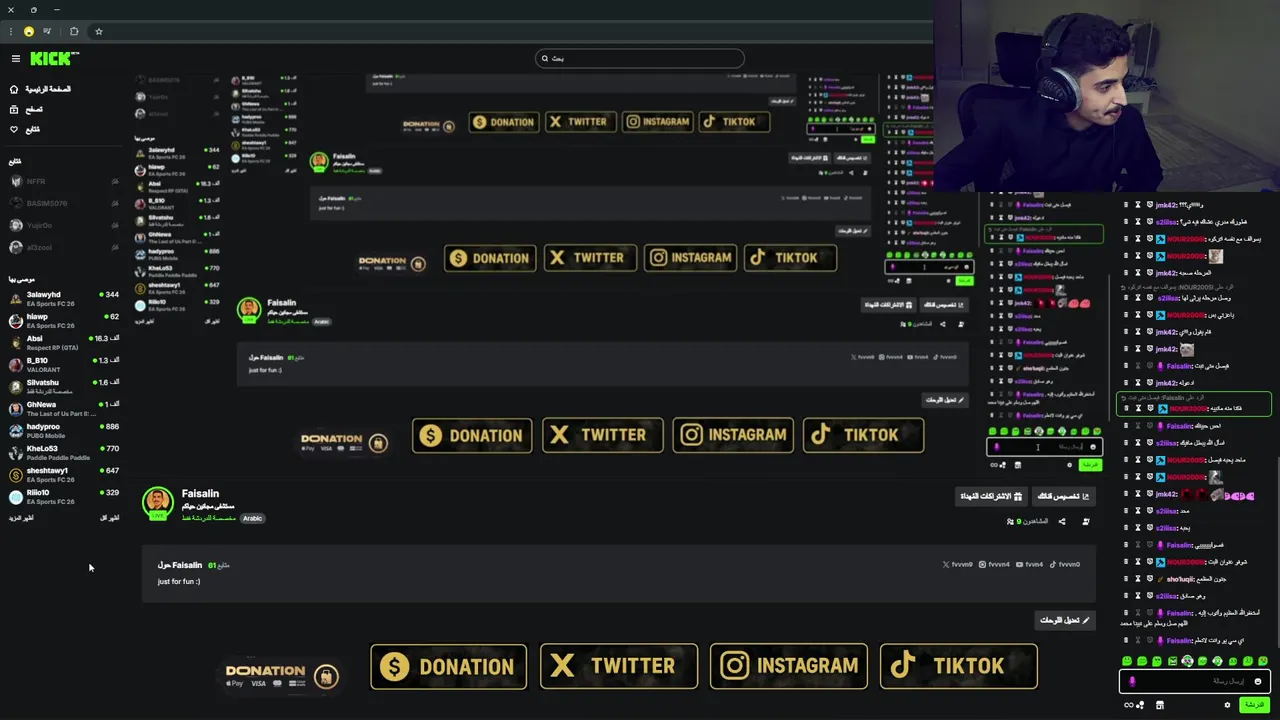1280x720 pixels.
Task: Click the largest INSTAGRAM panel button
Action: pyautogui.click(x=789, y=666)
